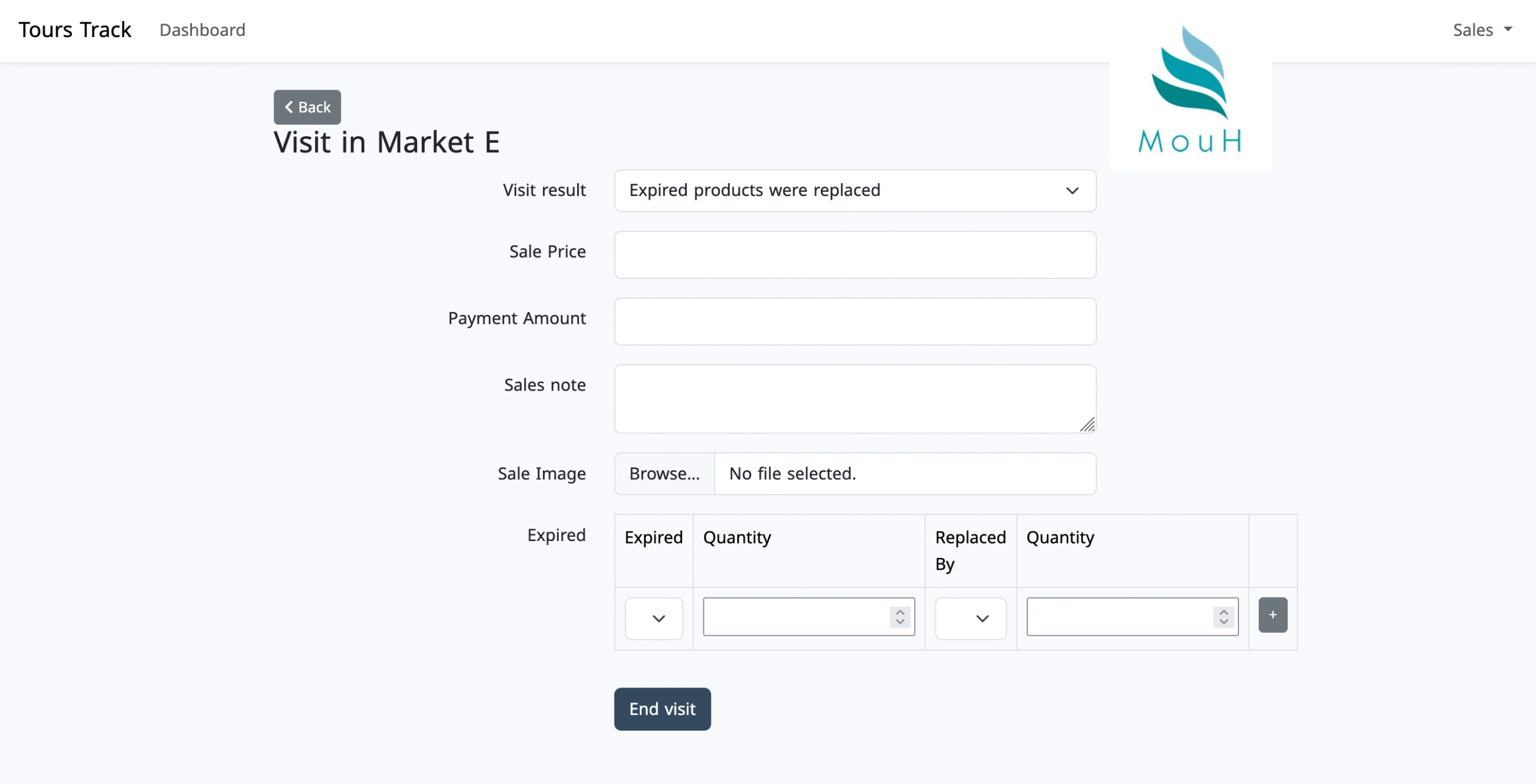
Task: Open the Visit result dropdown
Action: tap(855, 191)
